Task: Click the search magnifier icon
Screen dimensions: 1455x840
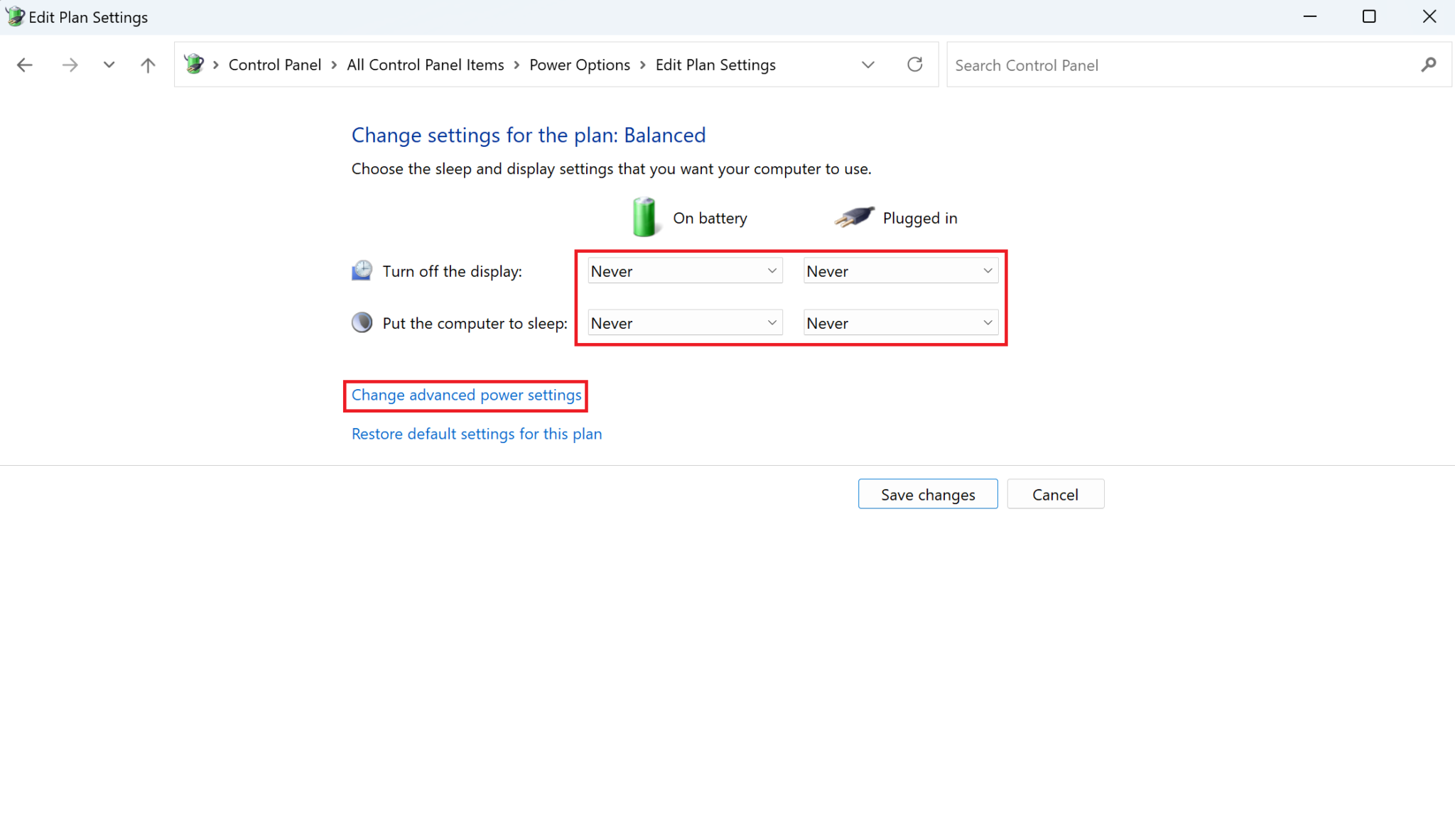Action: click(x=1429, y=65)
